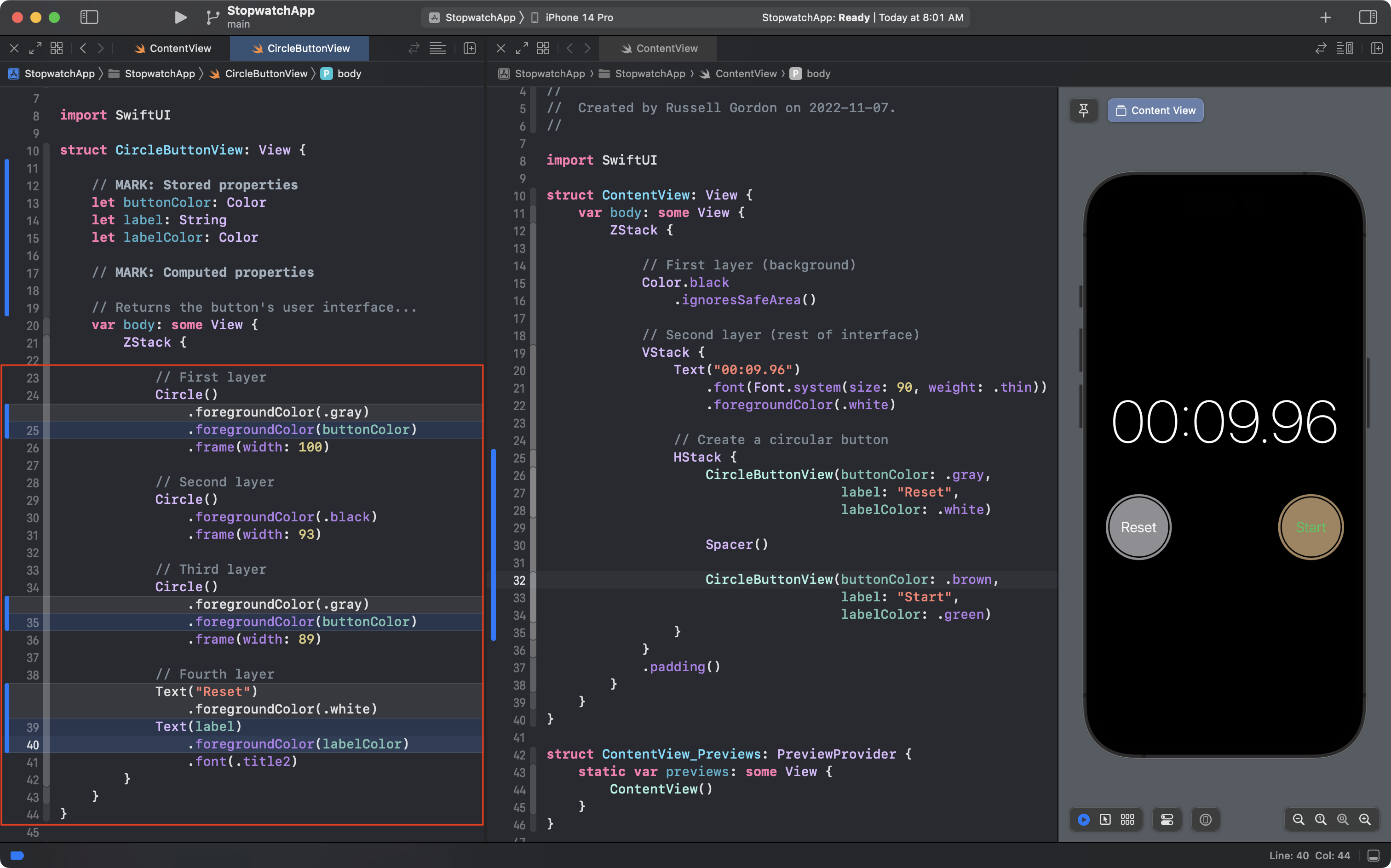The height and width of the screenshot is (868, 1391).
Task: Click the Content View preview button
Action: (x=1155, y=110)
